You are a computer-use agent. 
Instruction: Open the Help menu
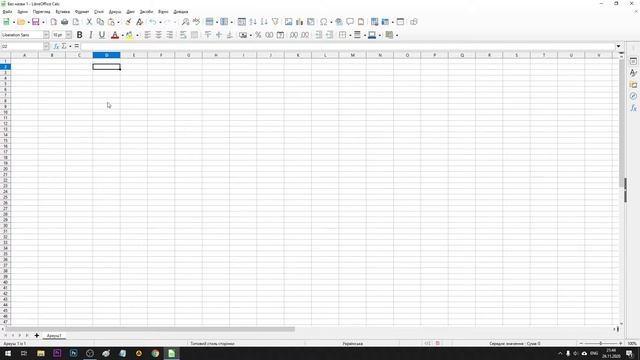(x=181, y=12)
